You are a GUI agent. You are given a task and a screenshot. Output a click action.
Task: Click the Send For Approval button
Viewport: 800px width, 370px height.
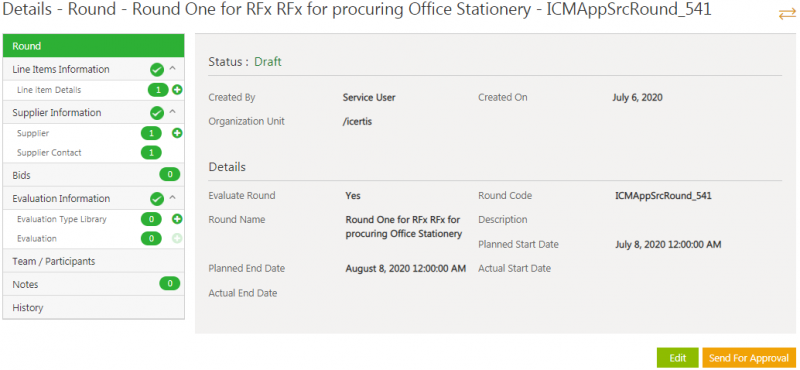click(x=749, y=358)
